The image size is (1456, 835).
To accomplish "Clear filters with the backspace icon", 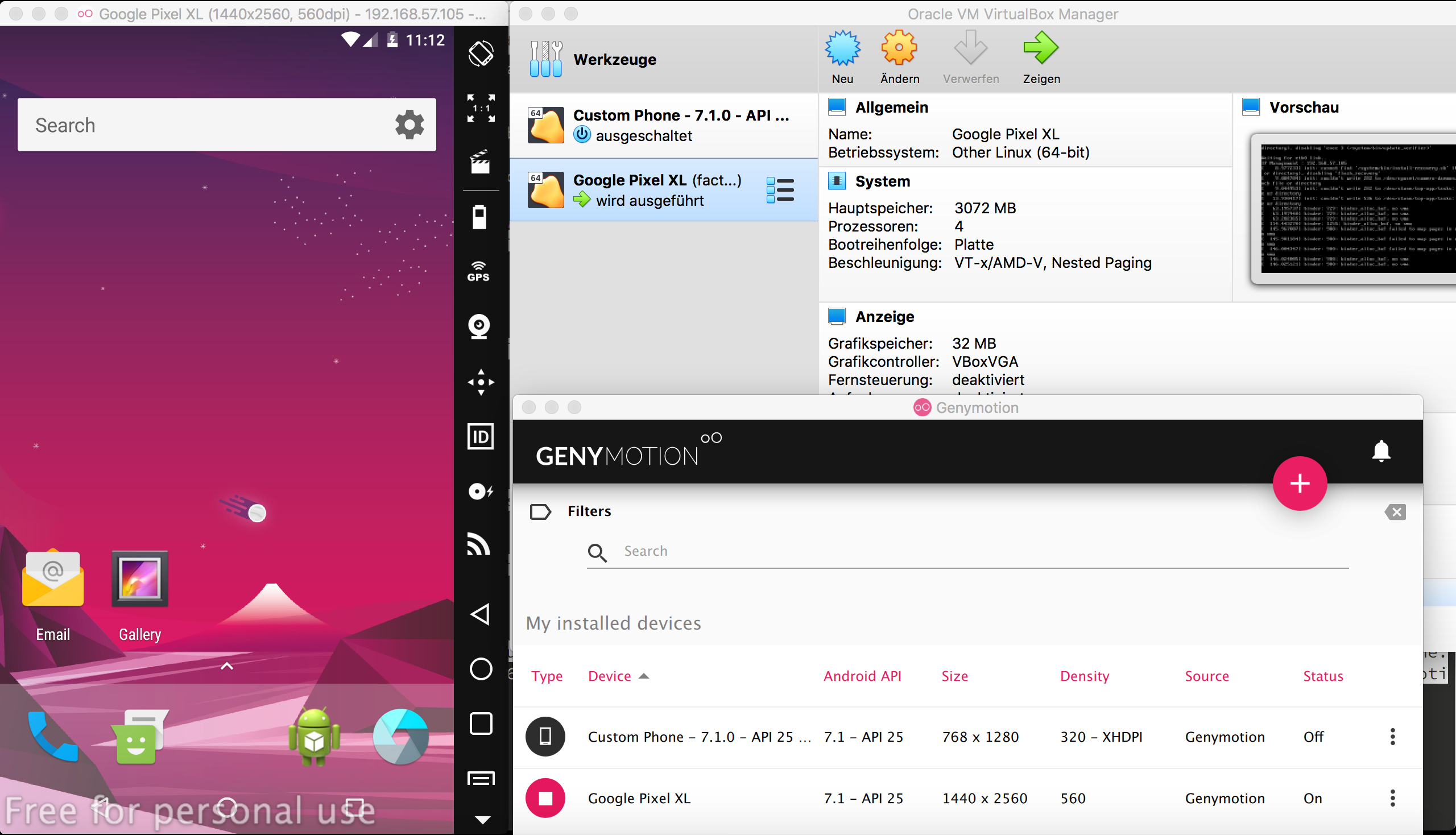I will point(1395,511).
